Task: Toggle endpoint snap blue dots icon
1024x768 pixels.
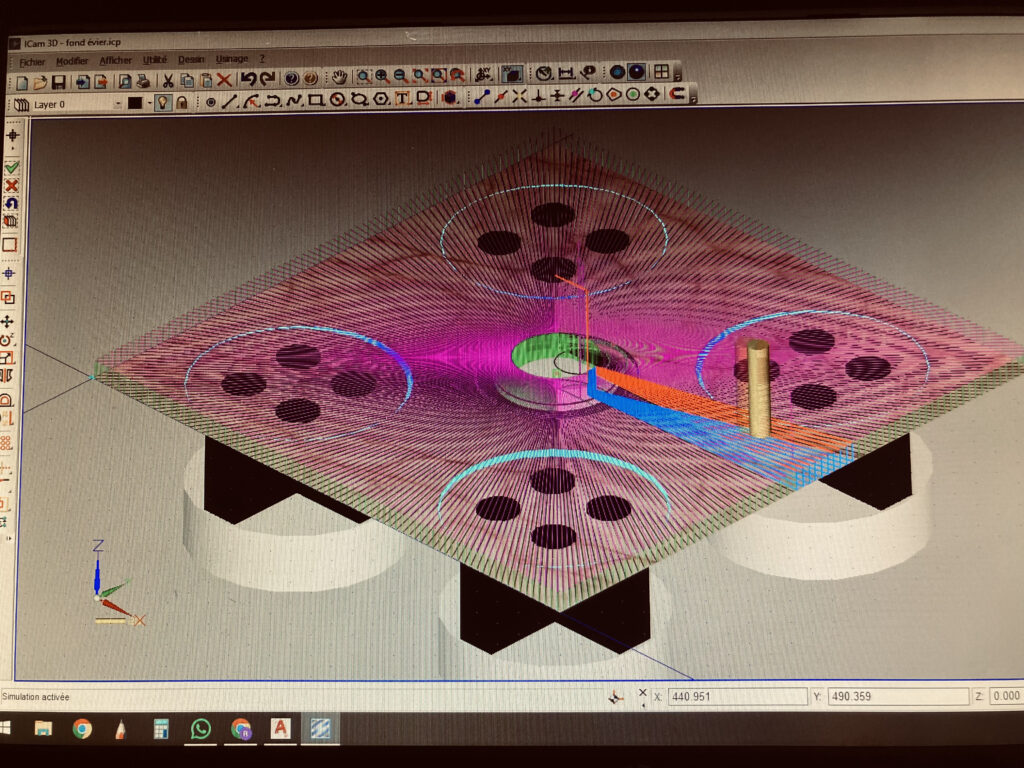Action: tap(482, 97)
